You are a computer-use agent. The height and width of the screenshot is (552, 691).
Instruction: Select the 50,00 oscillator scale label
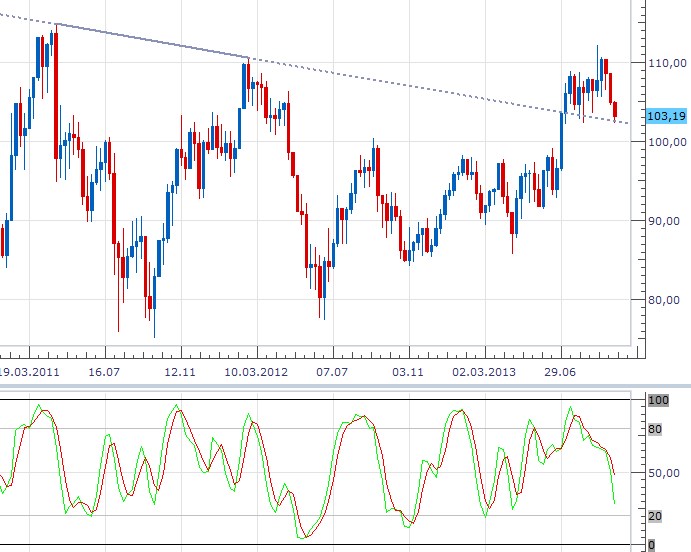coord(663,473)
